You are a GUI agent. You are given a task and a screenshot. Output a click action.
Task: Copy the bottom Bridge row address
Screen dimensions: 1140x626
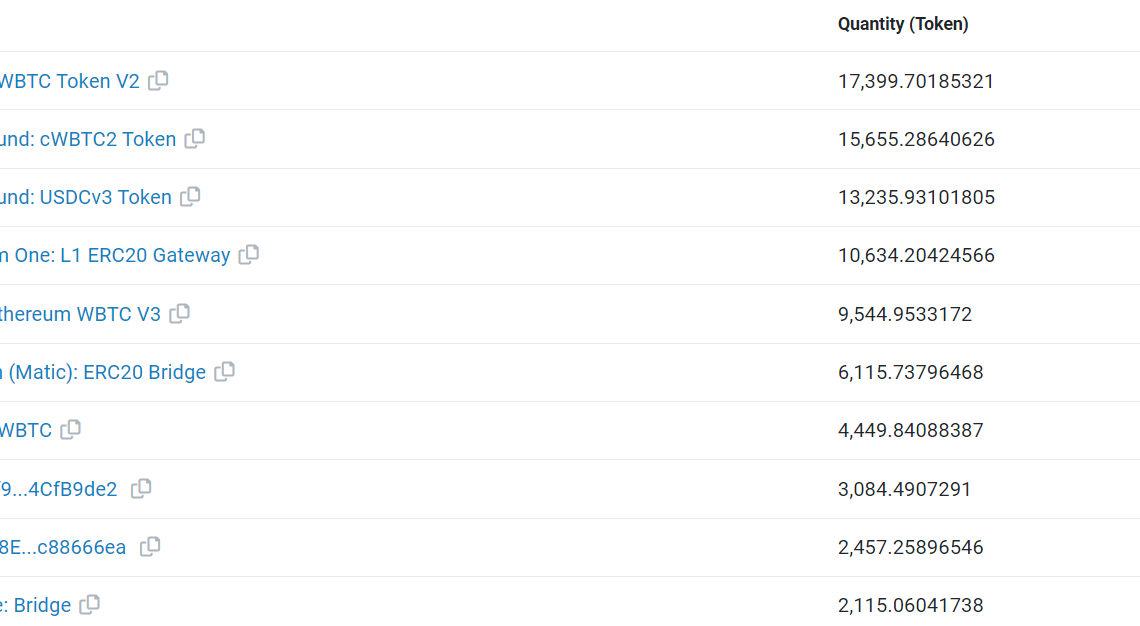point(90,605)
